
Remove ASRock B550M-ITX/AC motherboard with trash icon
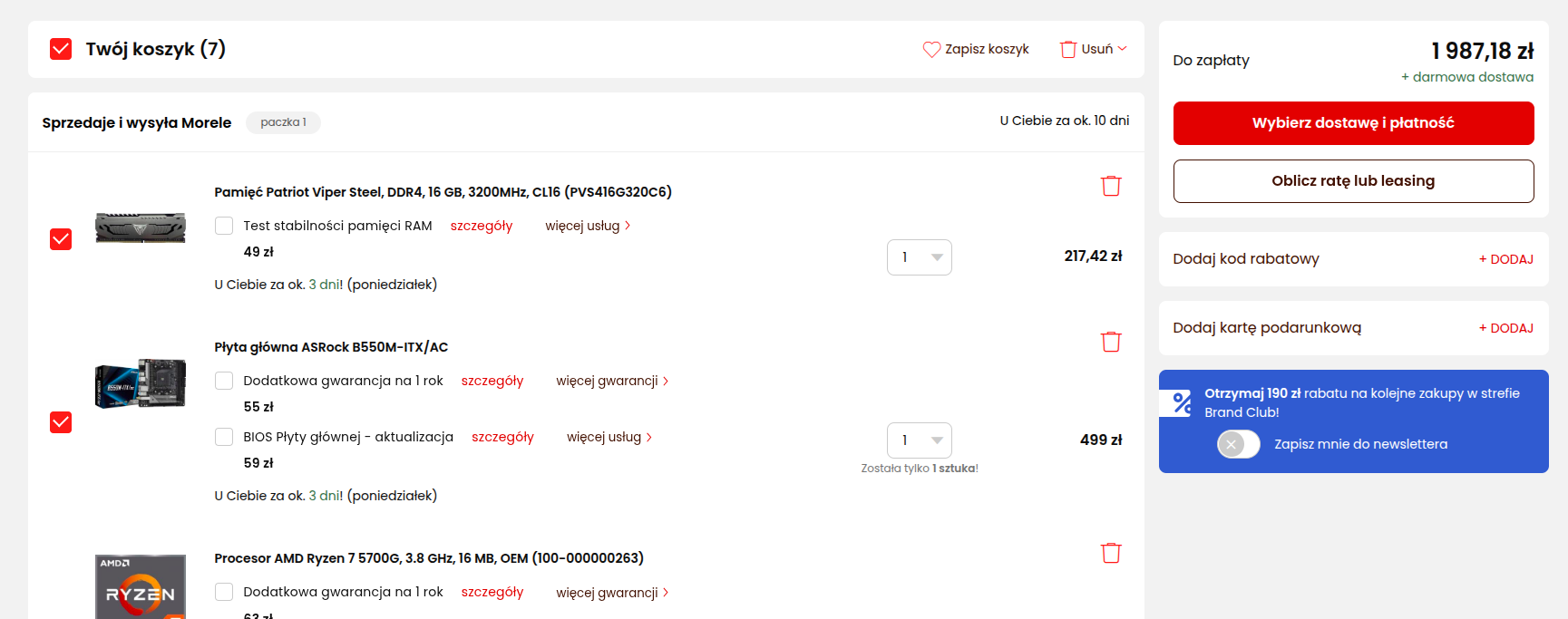pos(1111,342)
